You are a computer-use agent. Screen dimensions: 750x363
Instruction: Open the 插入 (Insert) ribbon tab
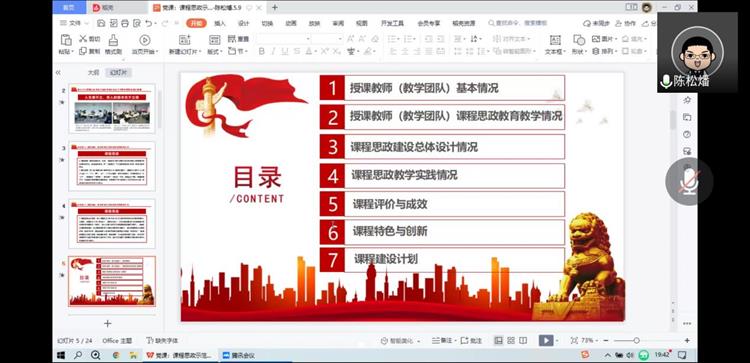point(220,23)
